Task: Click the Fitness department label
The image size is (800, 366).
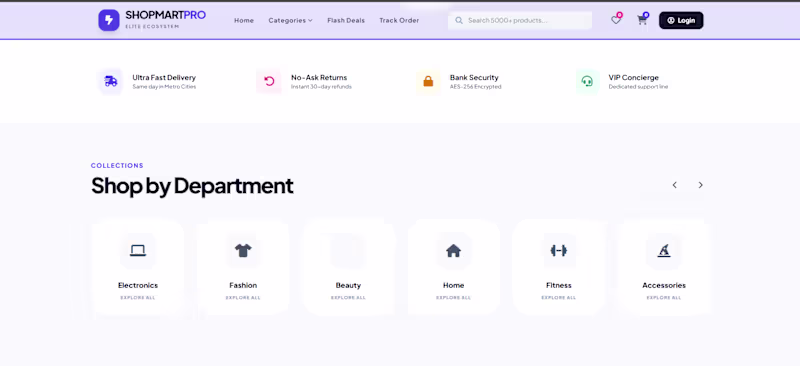Action: pyautogui.click(x=559, y=285)
